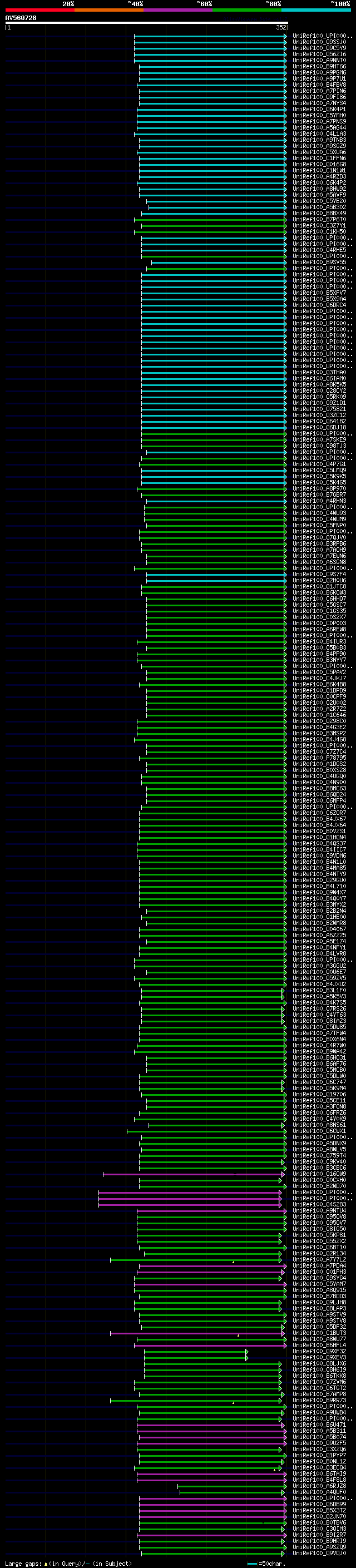Click the AV560728 query name
The height and width of the screenshot is (1568, 356).
[x=21, y=18]
